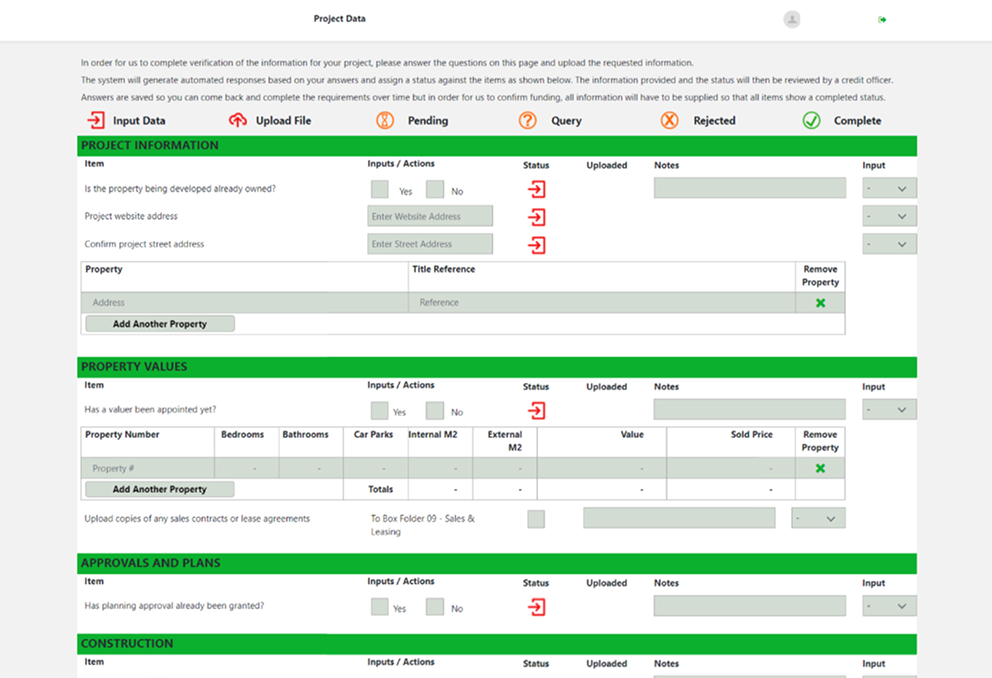Click the PROPERTY VALUES section header
Screen dimensions: 992x678
click(497, 367)
